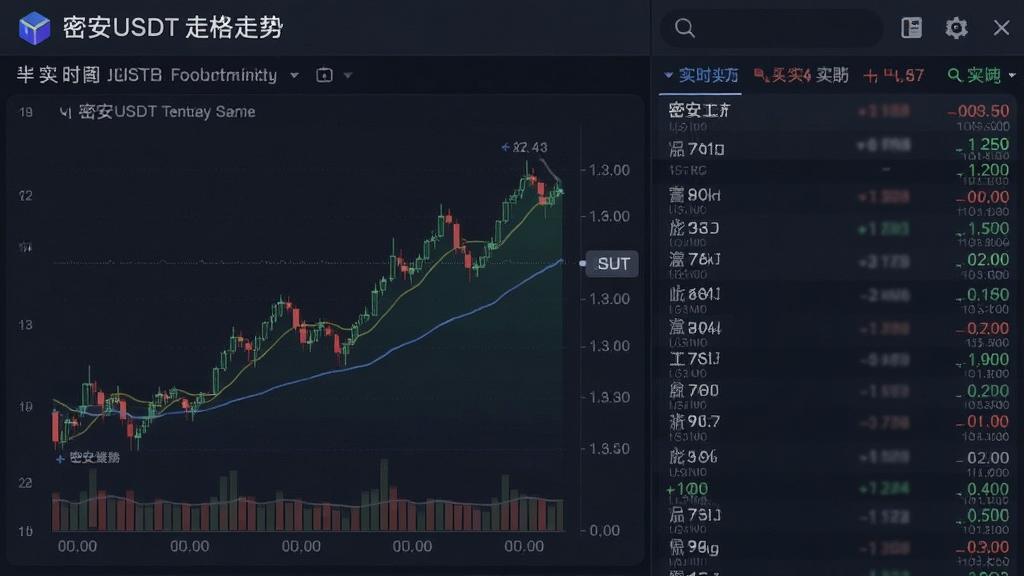
Task: Click the 0.400 green price value
Action: click(984, 489)
